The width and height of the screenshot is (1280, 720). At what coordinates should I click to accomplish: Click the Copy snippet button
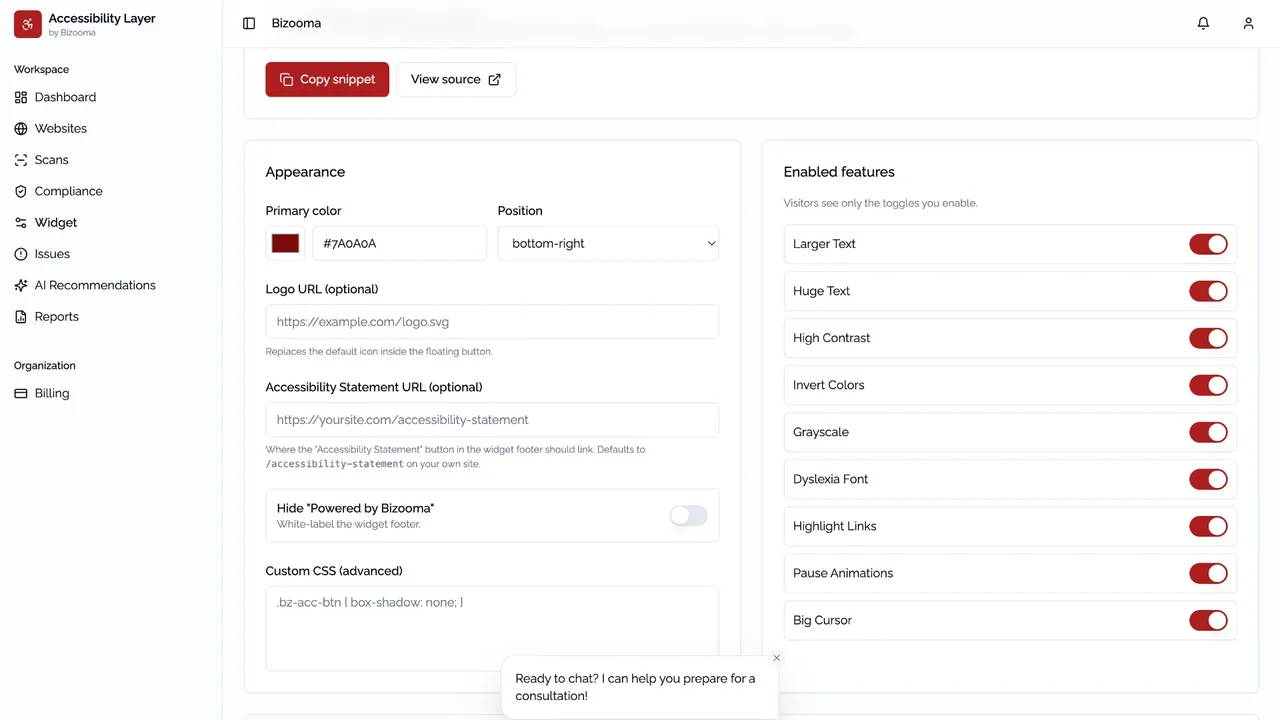pyautogui.click(x=327, y=79)
